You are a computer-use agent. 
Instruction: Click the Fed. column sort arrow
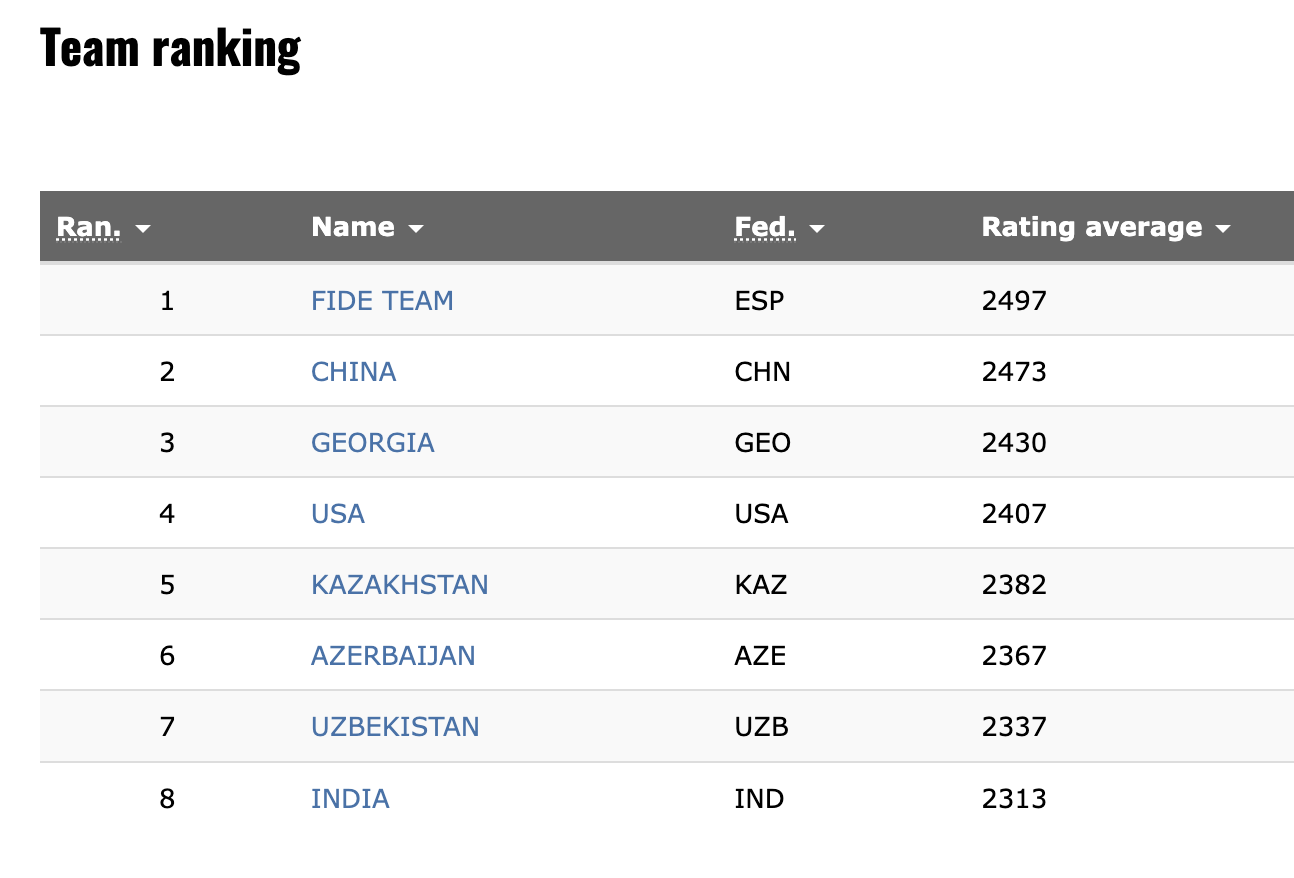click(817, 229)
